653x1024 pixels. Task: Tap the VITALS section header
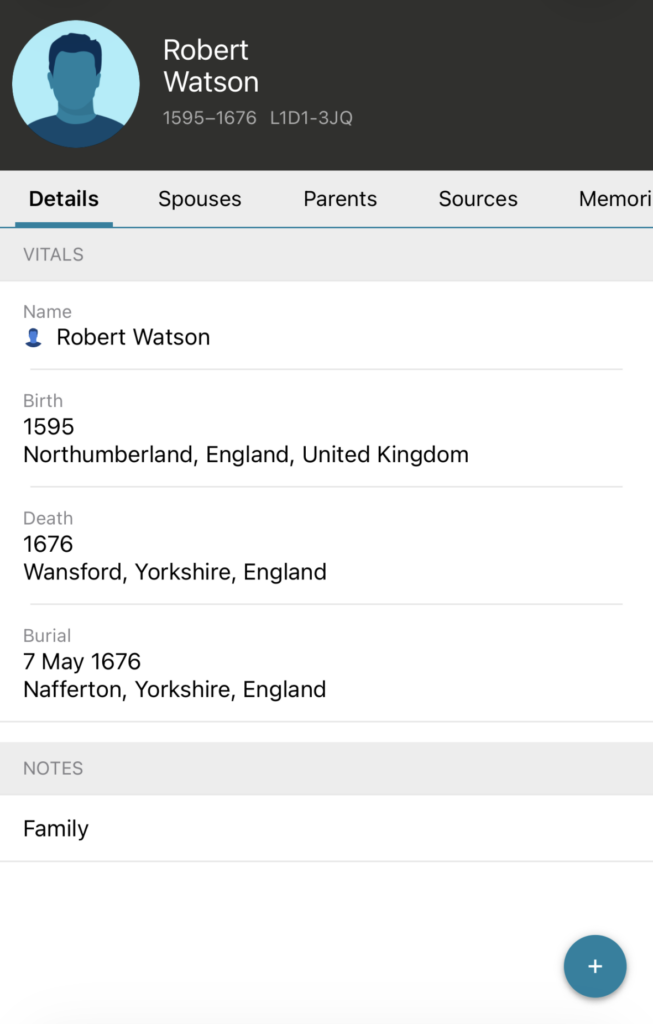(x=54, y=255)
